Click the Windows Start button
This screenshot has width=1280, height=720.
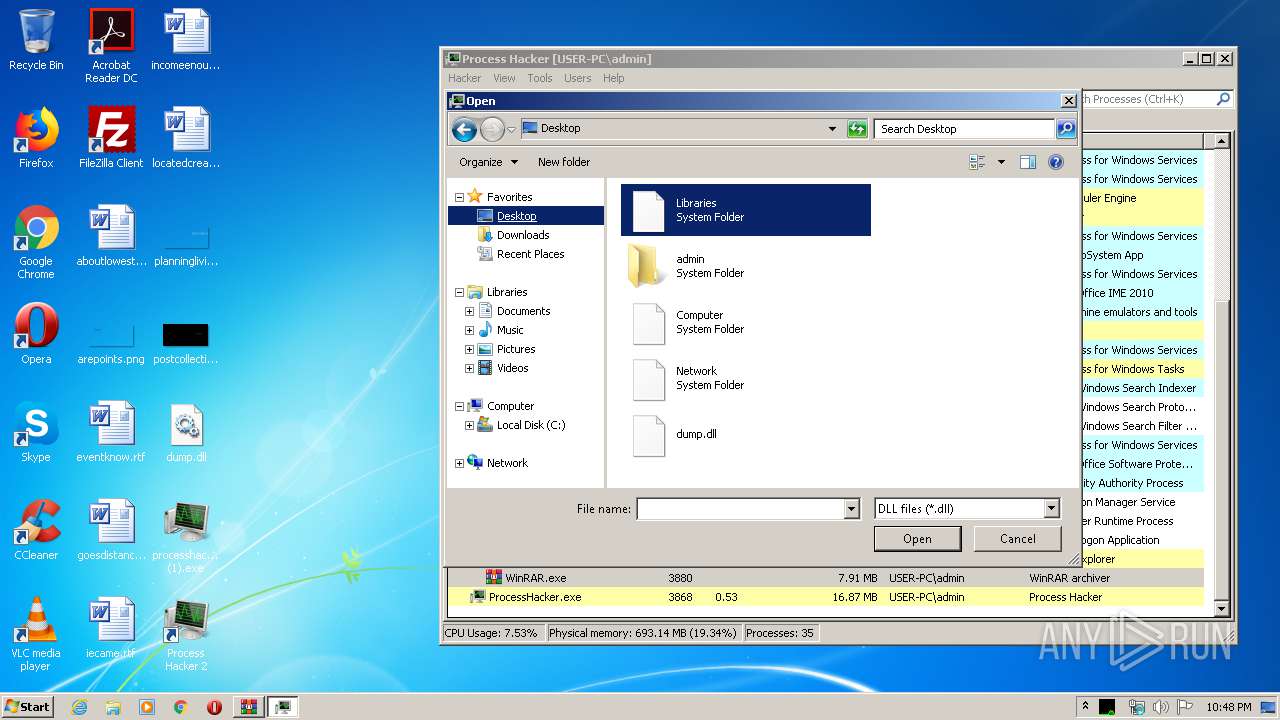(27, 706)
